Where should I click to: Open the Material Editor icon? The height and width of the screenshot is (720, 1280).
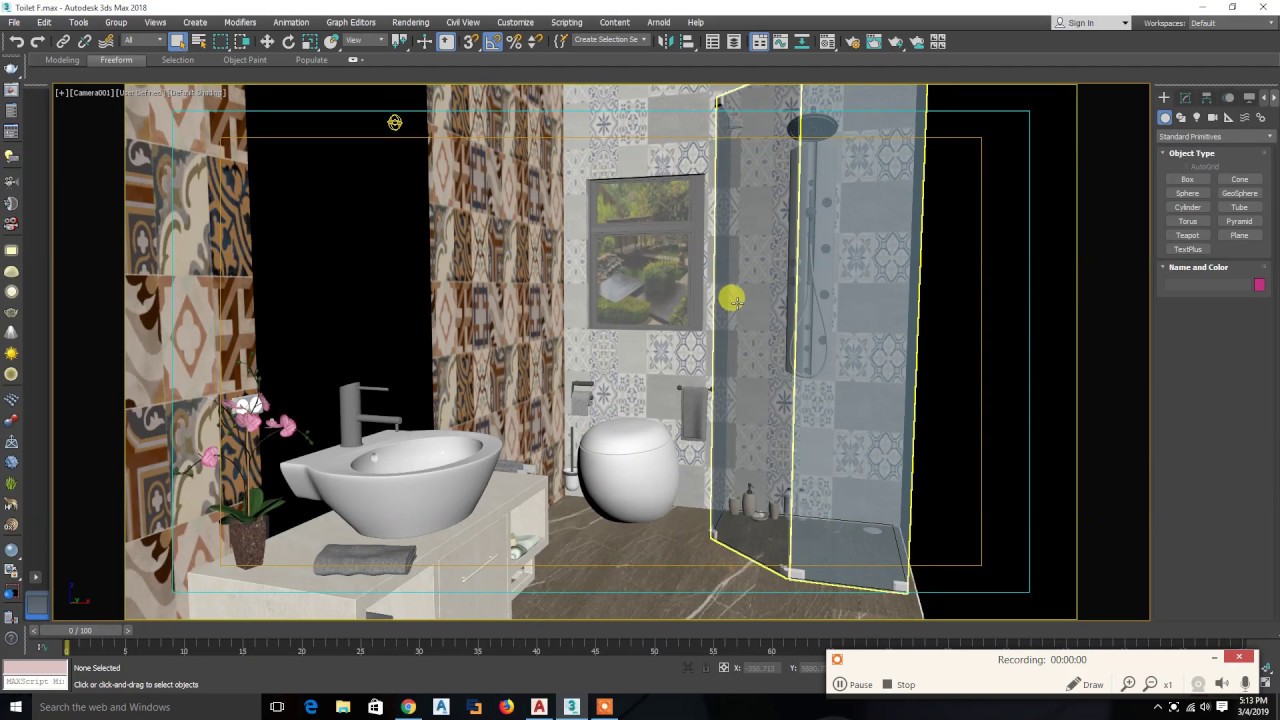point(827,41)
